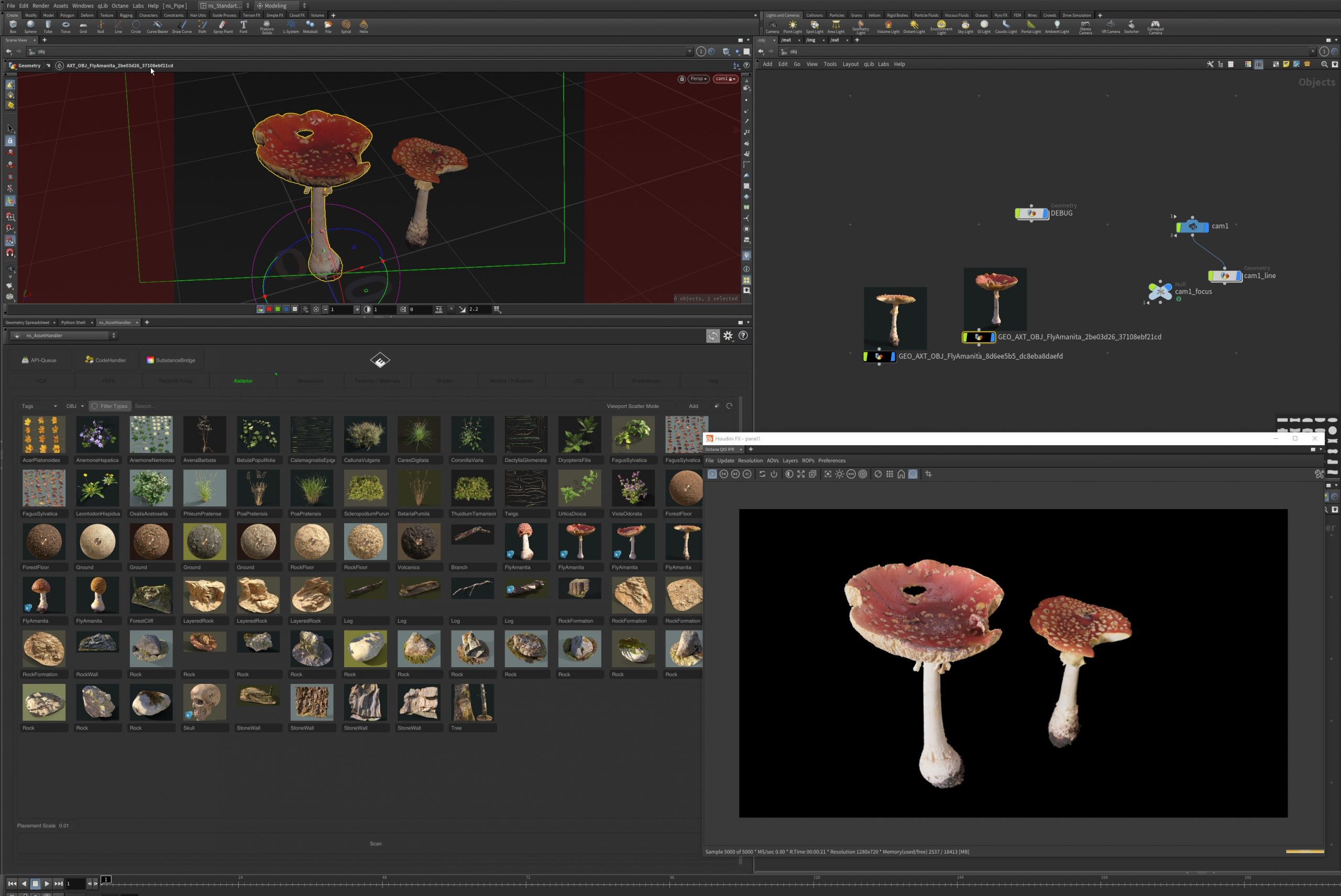Select the Skull asset thumbnail
Viewport: 1341px width, 896px height.
(204, 702)
